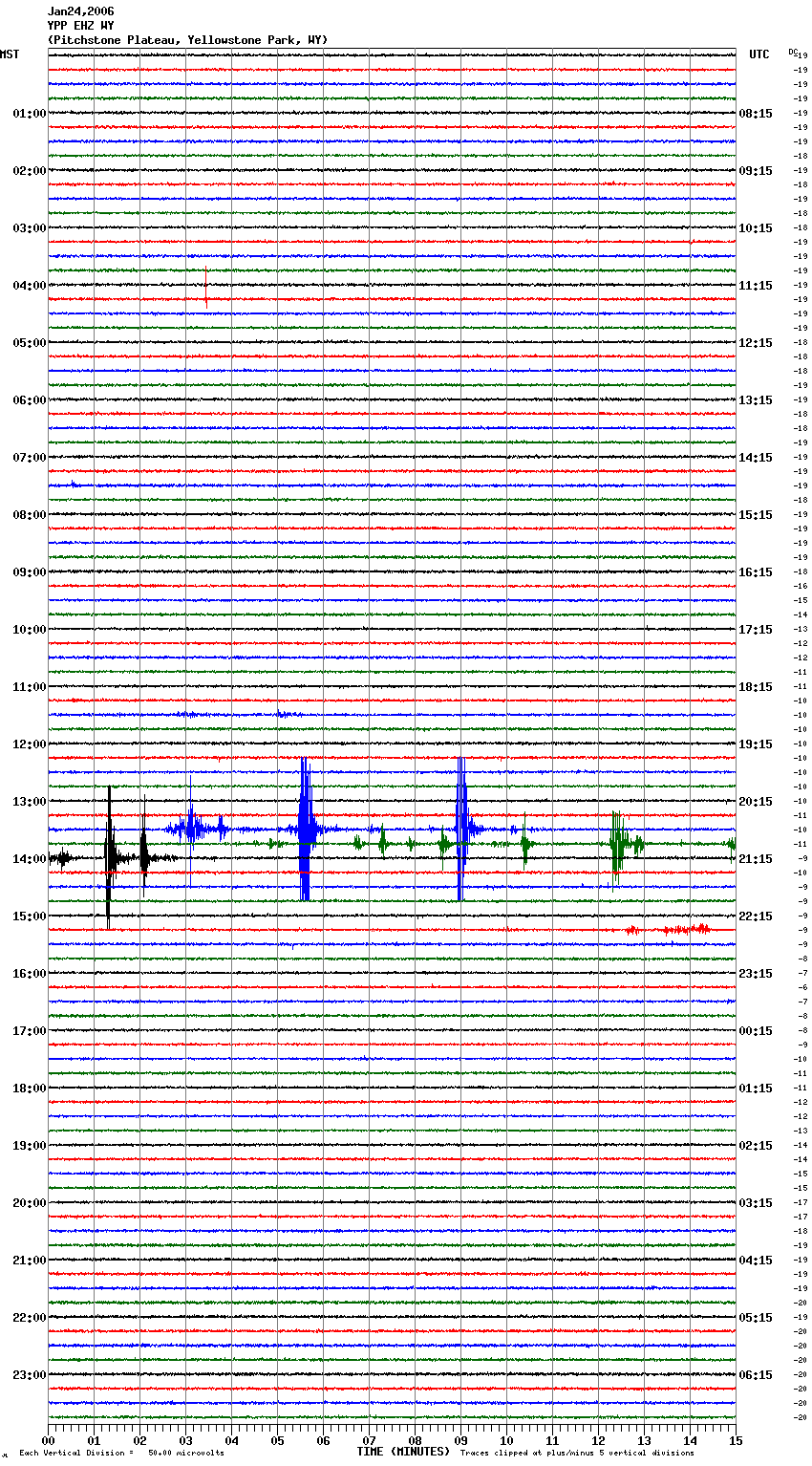Select the 17:00 MST time label
812x1466 pixels.
(29, 1031)
